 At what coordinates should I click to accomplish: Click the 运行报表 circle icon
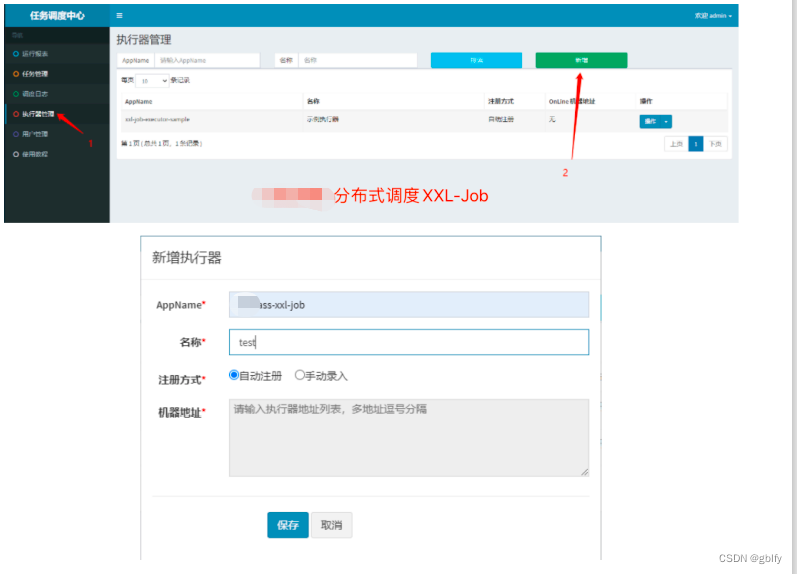pyautogui.click(x=16, y=54)
